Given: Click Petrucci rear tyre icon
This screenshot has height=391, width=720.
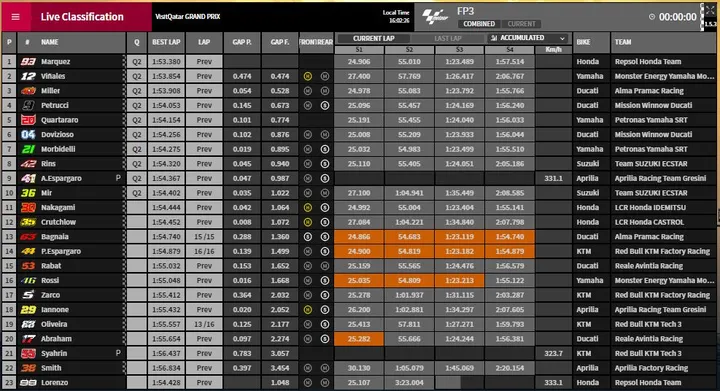Looking at the screenshot, I should click(325, 106).
